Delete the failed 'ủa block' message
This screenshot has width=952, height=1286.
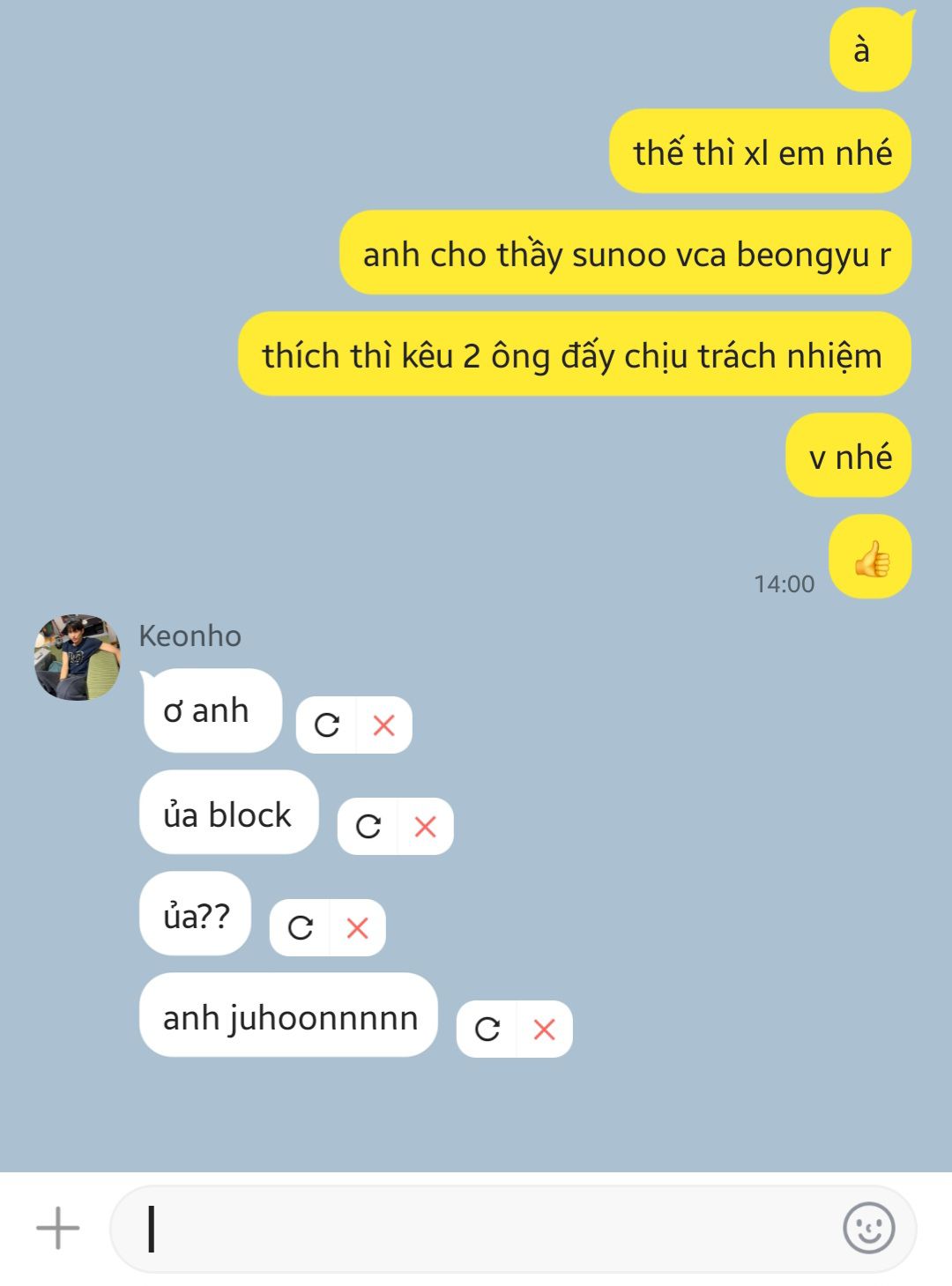click(425, 827)
